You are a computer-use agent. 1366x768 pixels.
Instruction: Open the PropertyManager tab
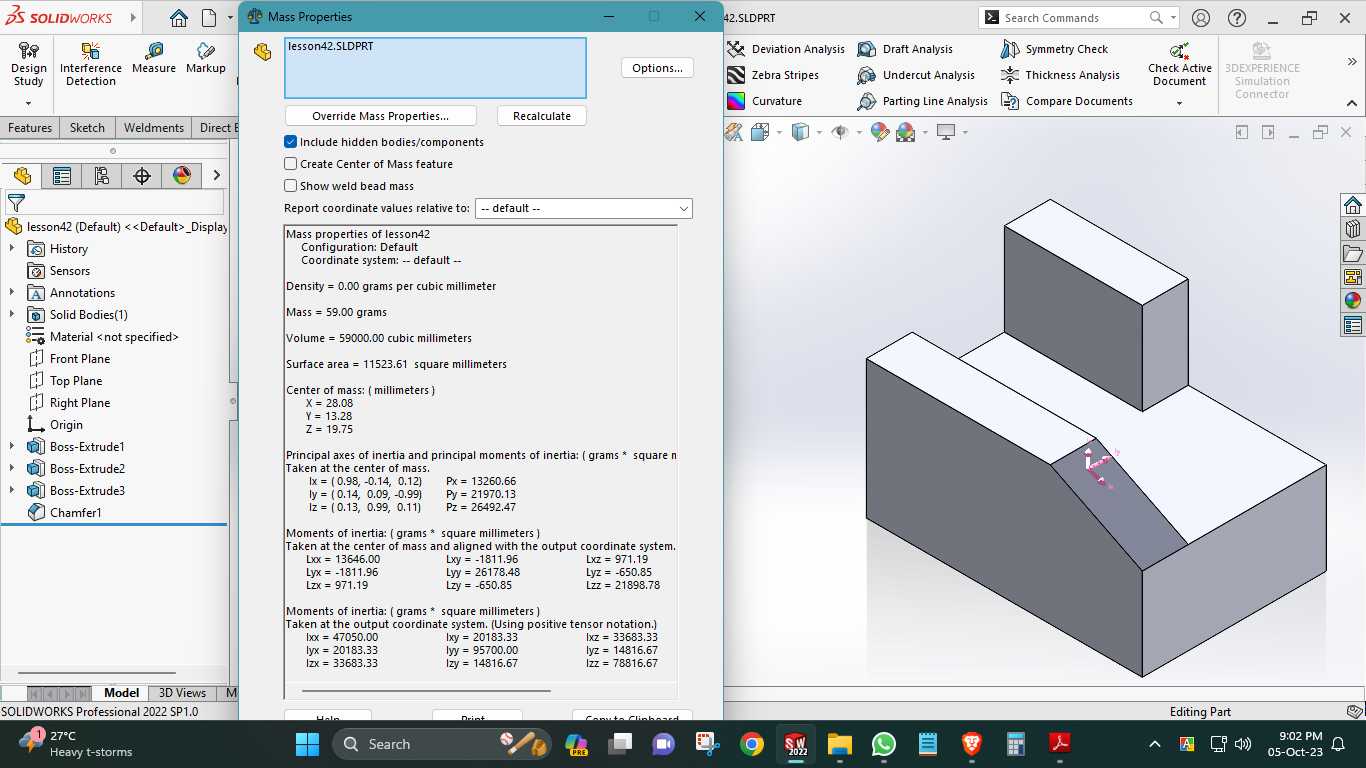[62, 176]
